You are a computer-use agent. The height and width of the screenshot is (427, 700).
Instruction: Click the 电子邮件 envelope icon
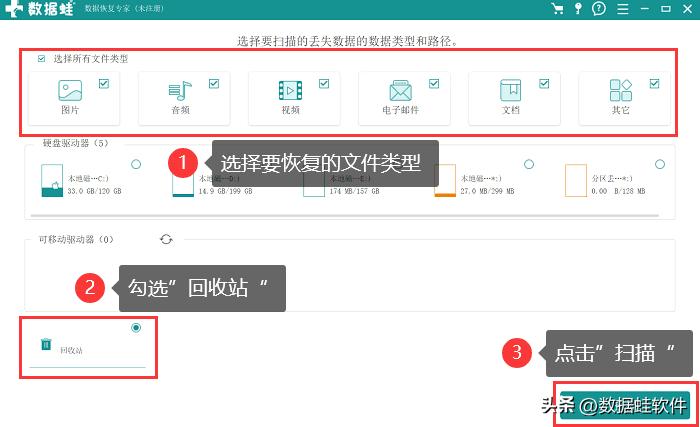click(400, 91)
